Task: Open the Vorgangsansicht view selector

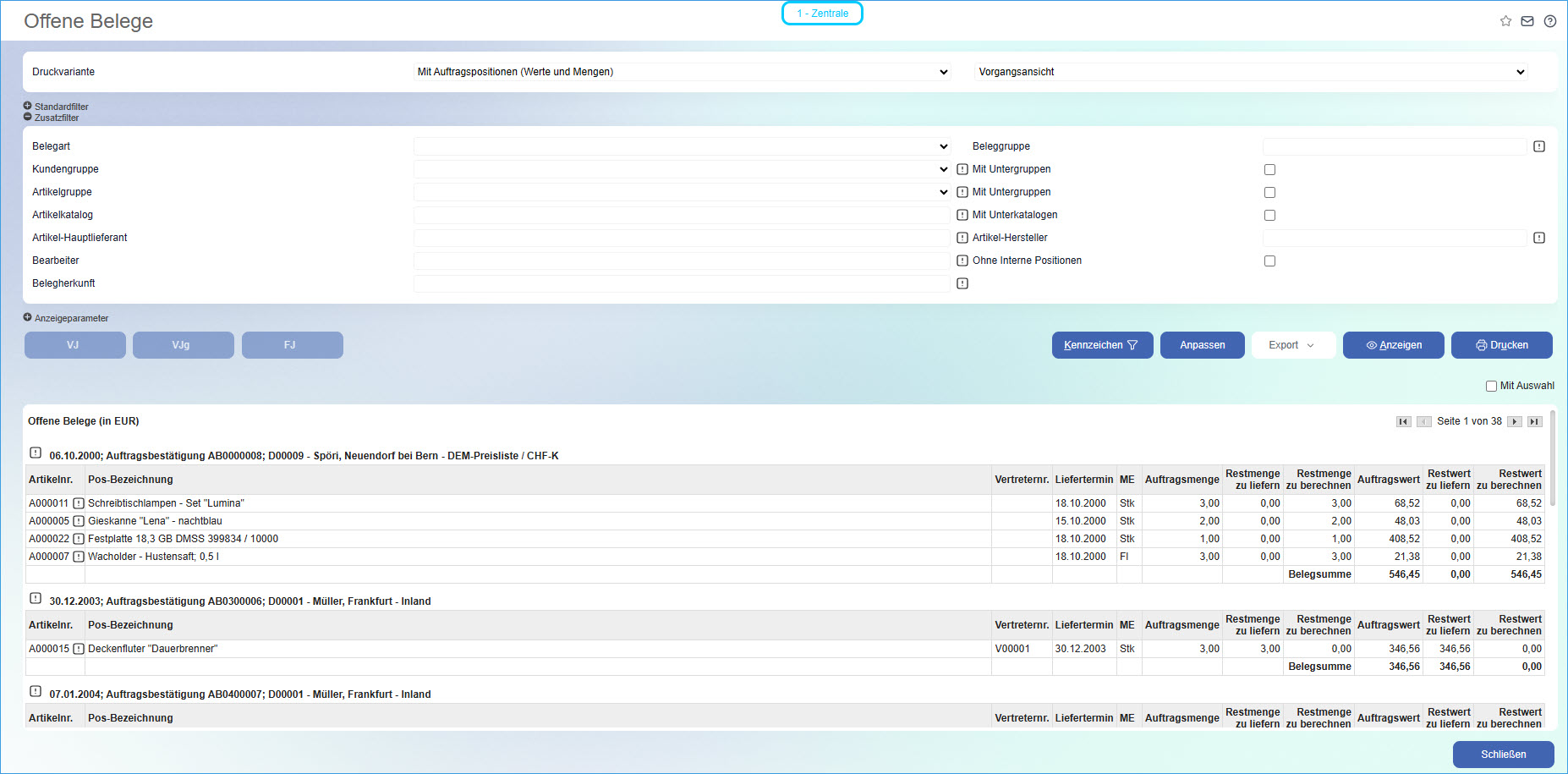Action: coord(1251,72)
